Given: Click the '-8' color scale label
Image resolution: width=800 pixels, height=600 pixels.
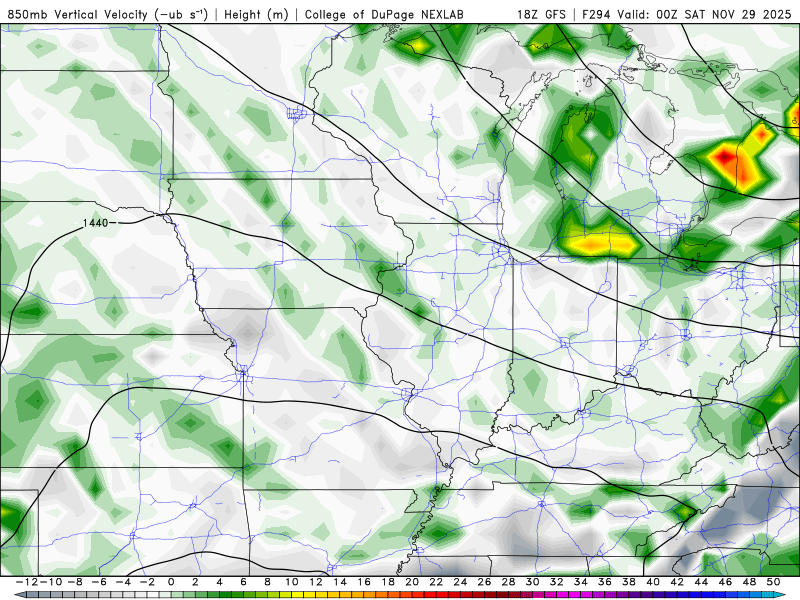Looking at the screenshot, I should point(74,582).
